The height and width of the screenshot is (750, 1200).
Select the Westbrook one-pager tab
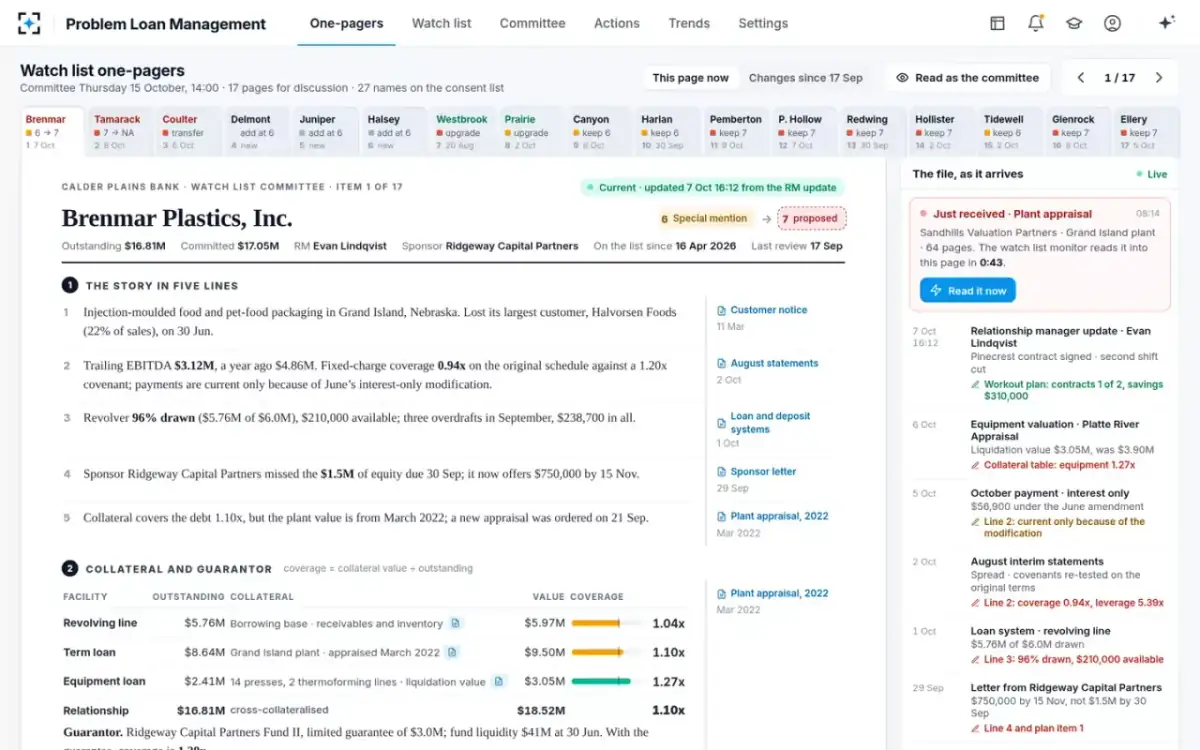point(463,132)
